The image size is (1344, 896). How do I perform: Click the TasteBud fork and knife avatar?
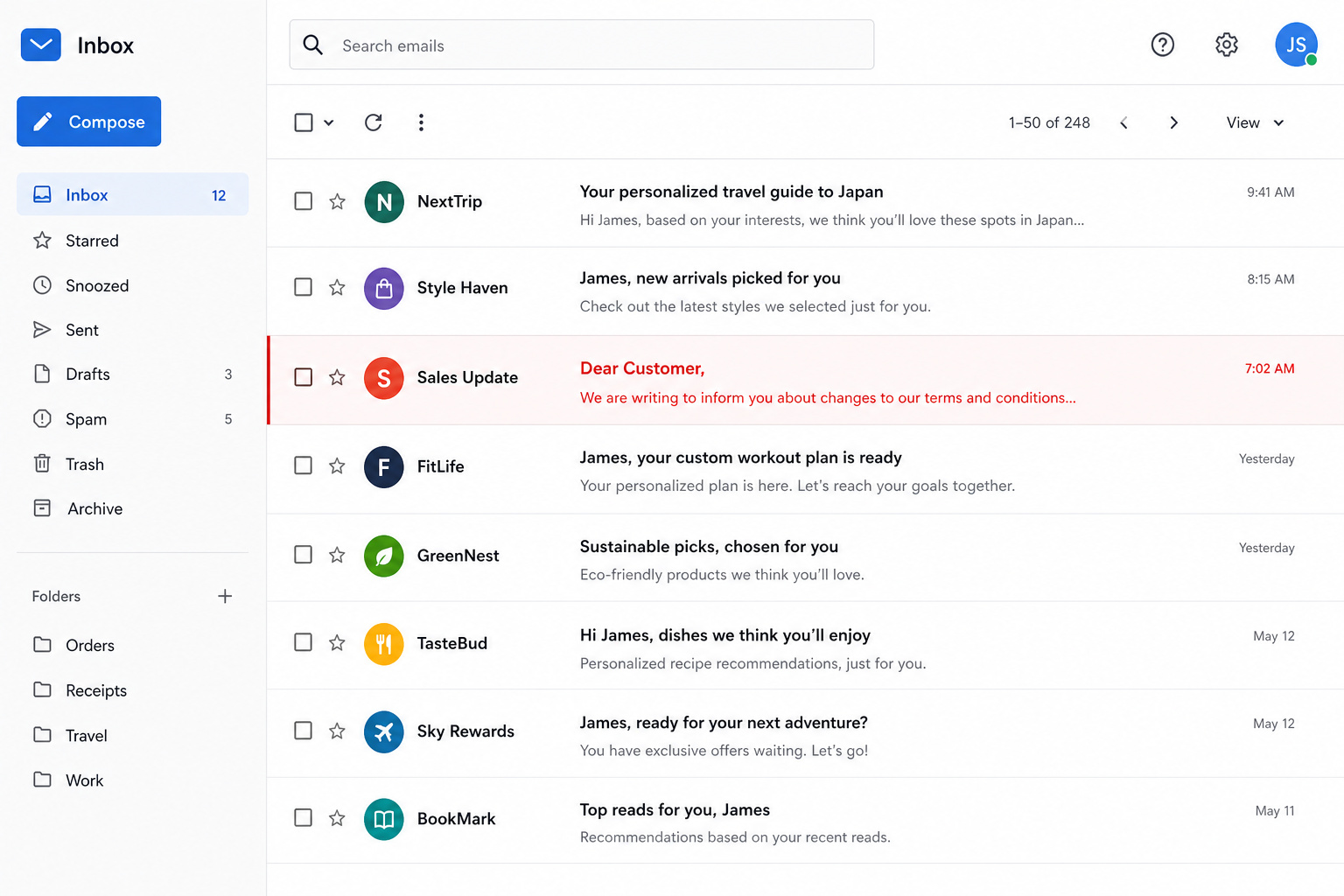(x=384, y=644)
